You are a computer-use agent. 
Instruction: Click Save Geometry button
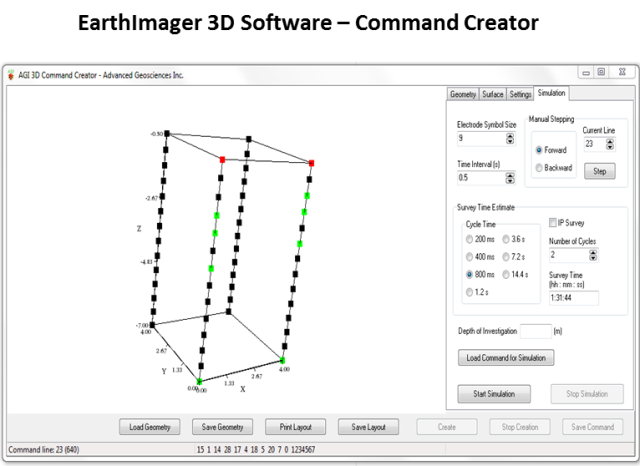[x=222, y=427]
